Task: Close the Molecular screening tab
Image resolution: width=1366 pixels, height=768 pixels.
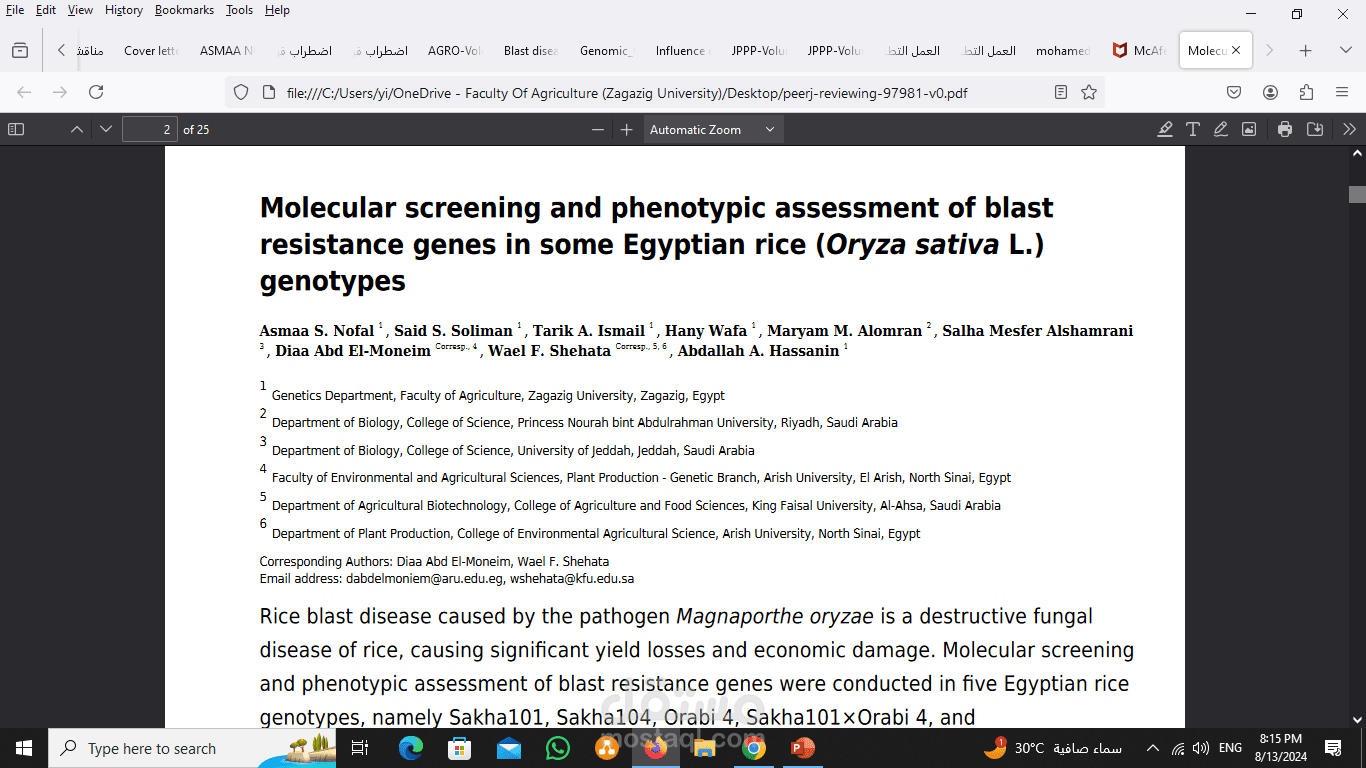Action: 1236,50
